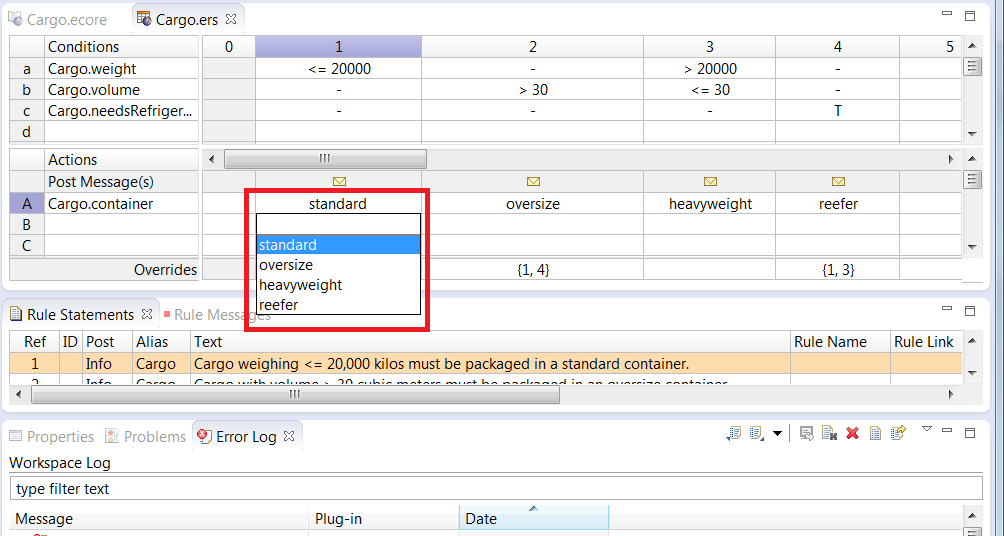This screenshot has height=536, width=1004.
Task: Choose 'standard' in the container dropdown list
Action: 338,245
